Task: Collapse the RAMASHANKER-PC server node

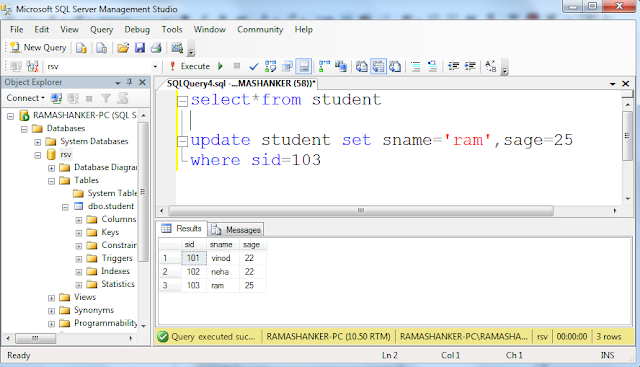Action: (x=11, y=116)
